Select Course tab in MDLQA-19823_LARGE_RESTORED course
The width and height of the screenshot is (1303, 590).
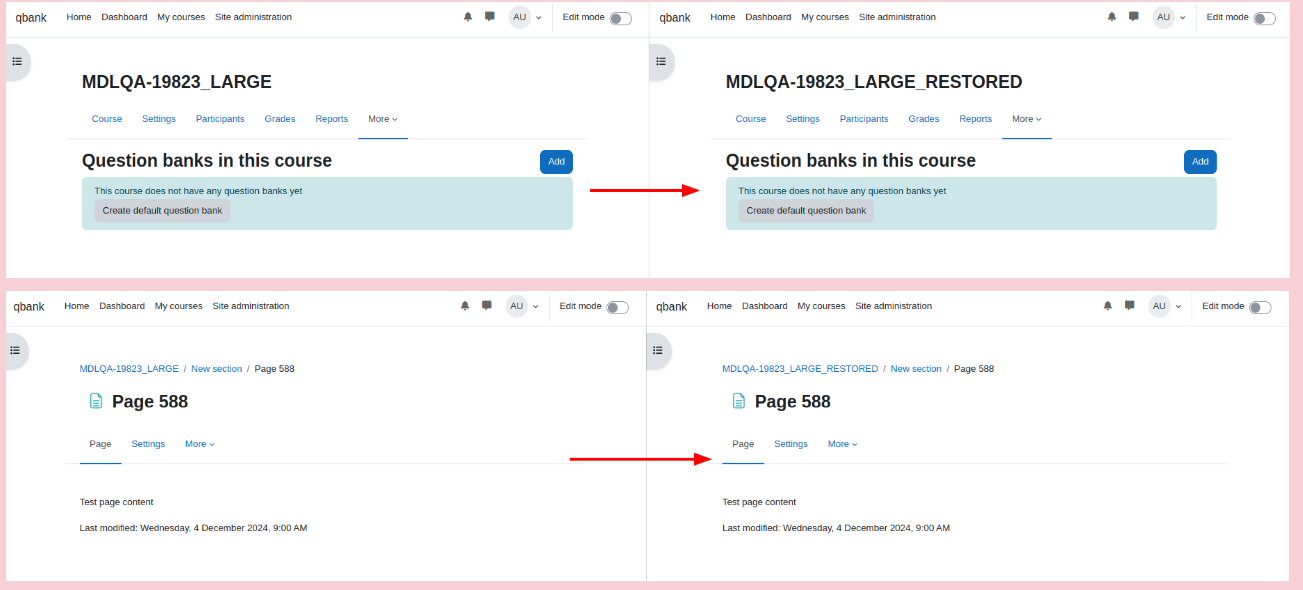(751, 119)
